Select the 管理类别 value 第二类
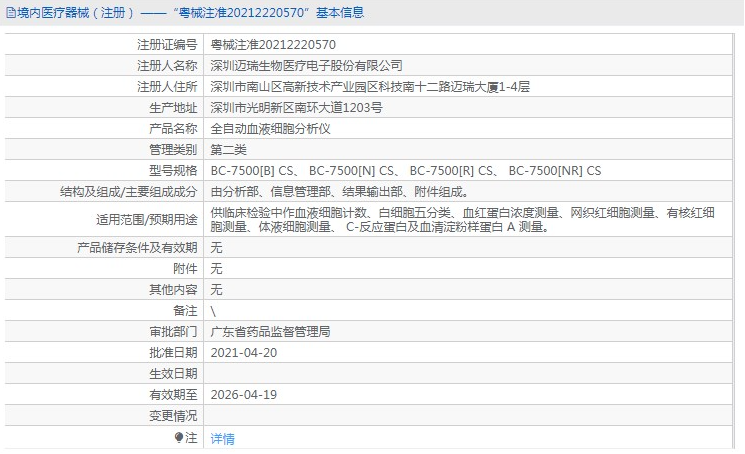 pos(229,150)
